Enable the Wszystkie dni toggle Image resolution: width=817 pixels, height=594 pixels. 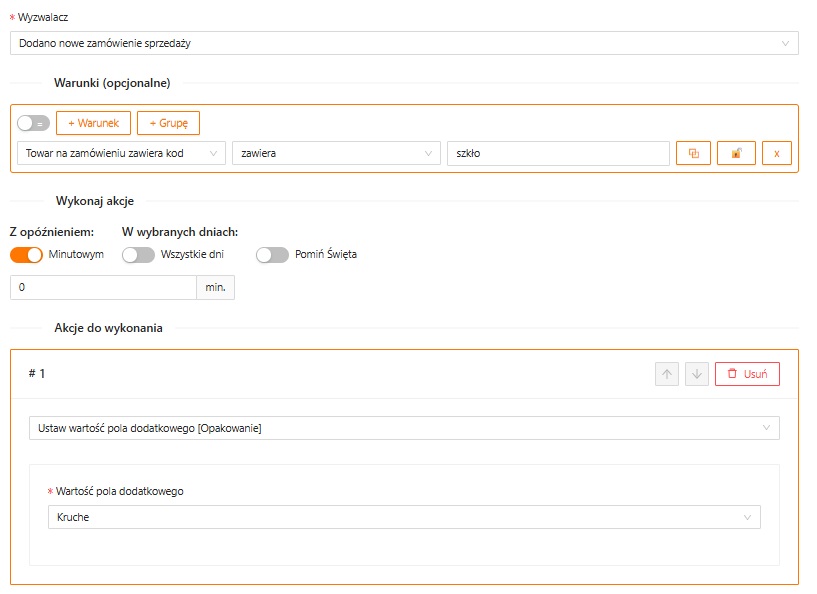(138, 254)
